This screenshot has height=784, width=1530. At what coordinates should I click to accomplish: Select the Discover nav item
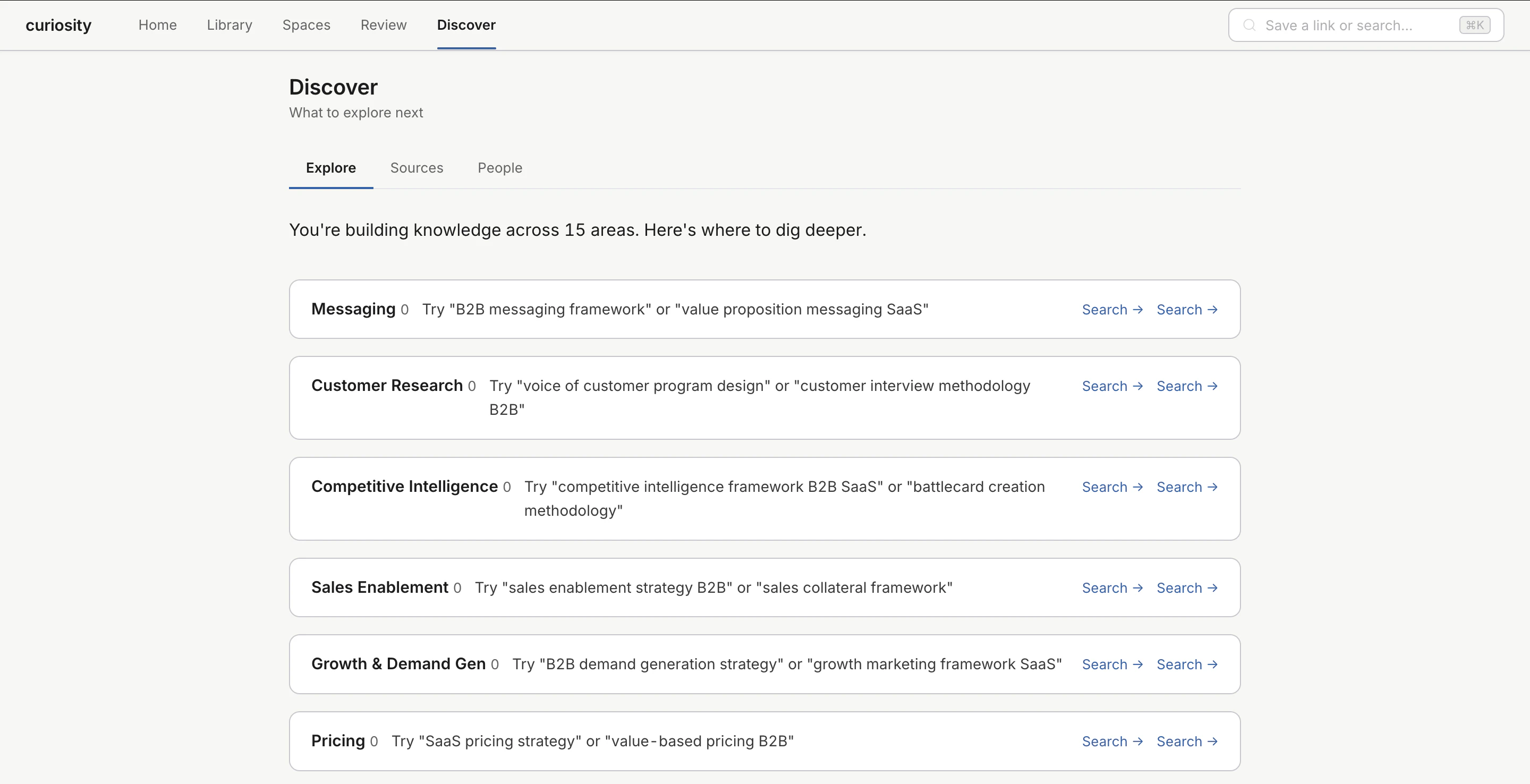point(466,25)
